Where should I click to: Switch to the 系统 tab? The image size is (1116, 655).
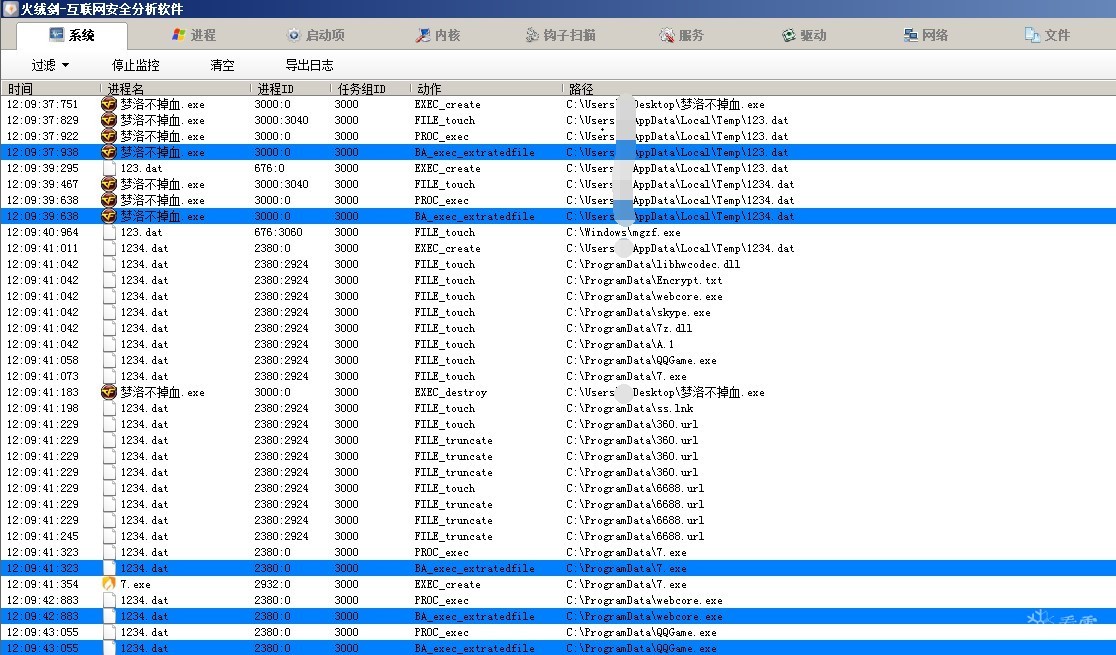click(x=72, y=35)
